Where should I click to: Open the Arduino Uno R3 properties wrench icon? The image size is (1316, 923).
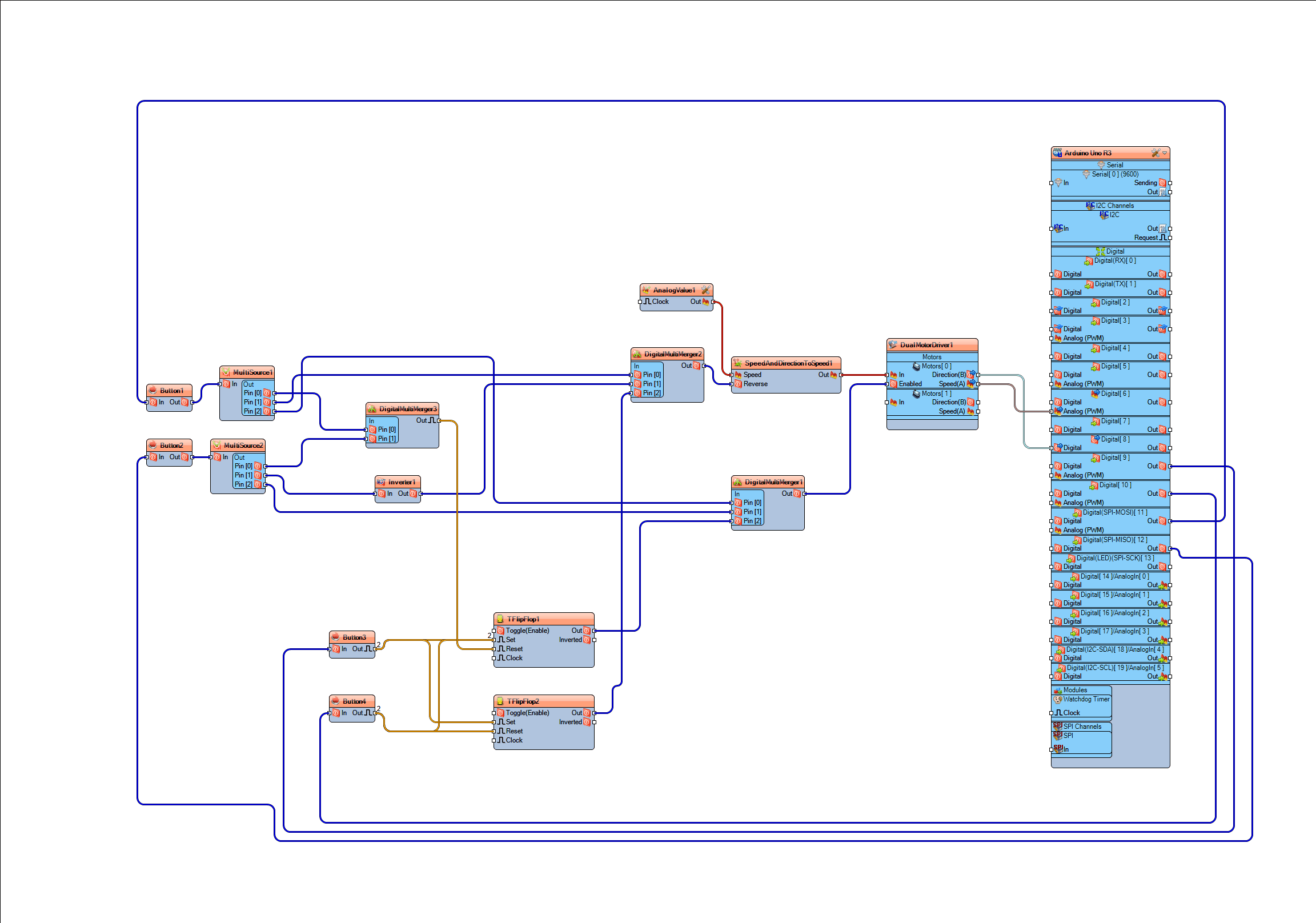[1155, 154]
